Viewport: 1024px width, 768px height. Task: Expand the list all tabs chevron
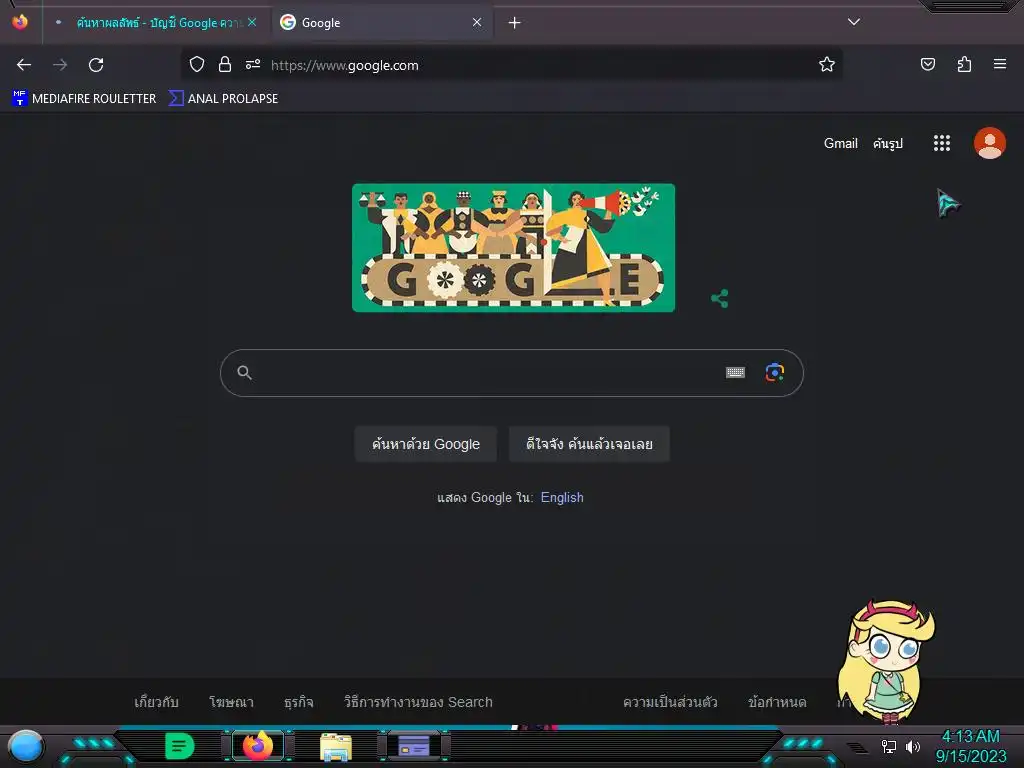[x=854, y=22]
